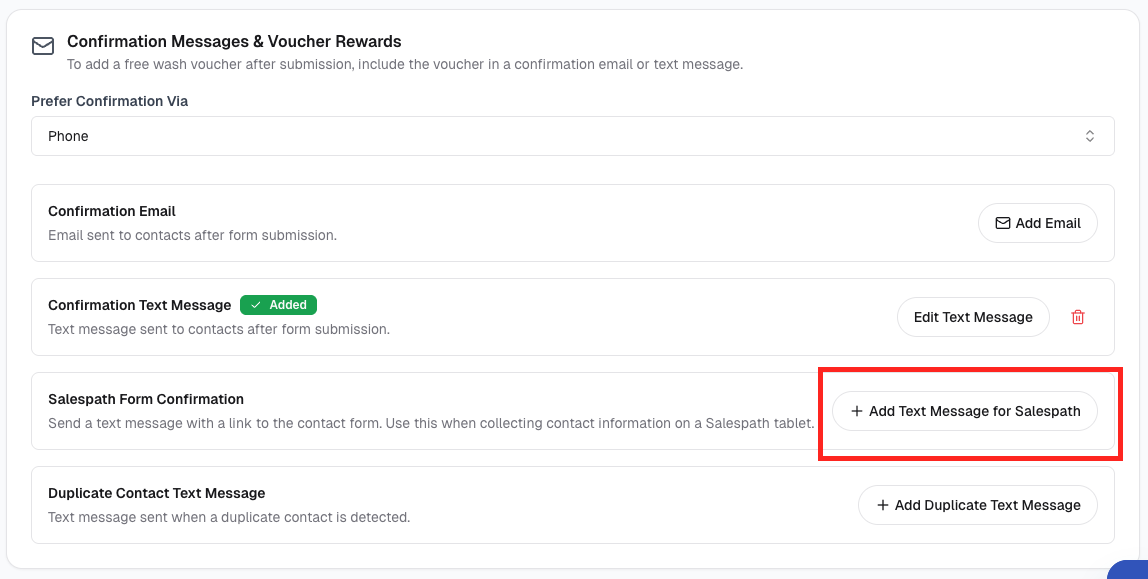Open Edit Text Message
1148x579 pixels.
pos(973,317)
